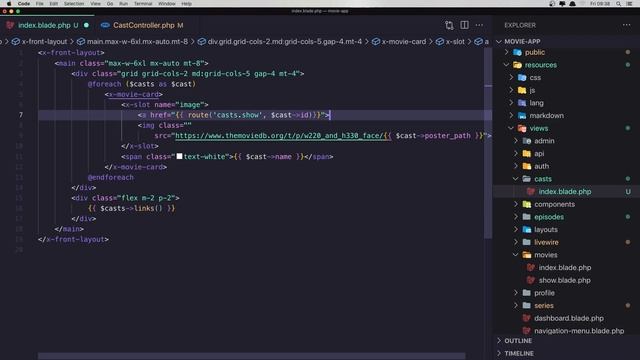Place cursor on line 7 number

pyautogui.click(x=20, y=115)
